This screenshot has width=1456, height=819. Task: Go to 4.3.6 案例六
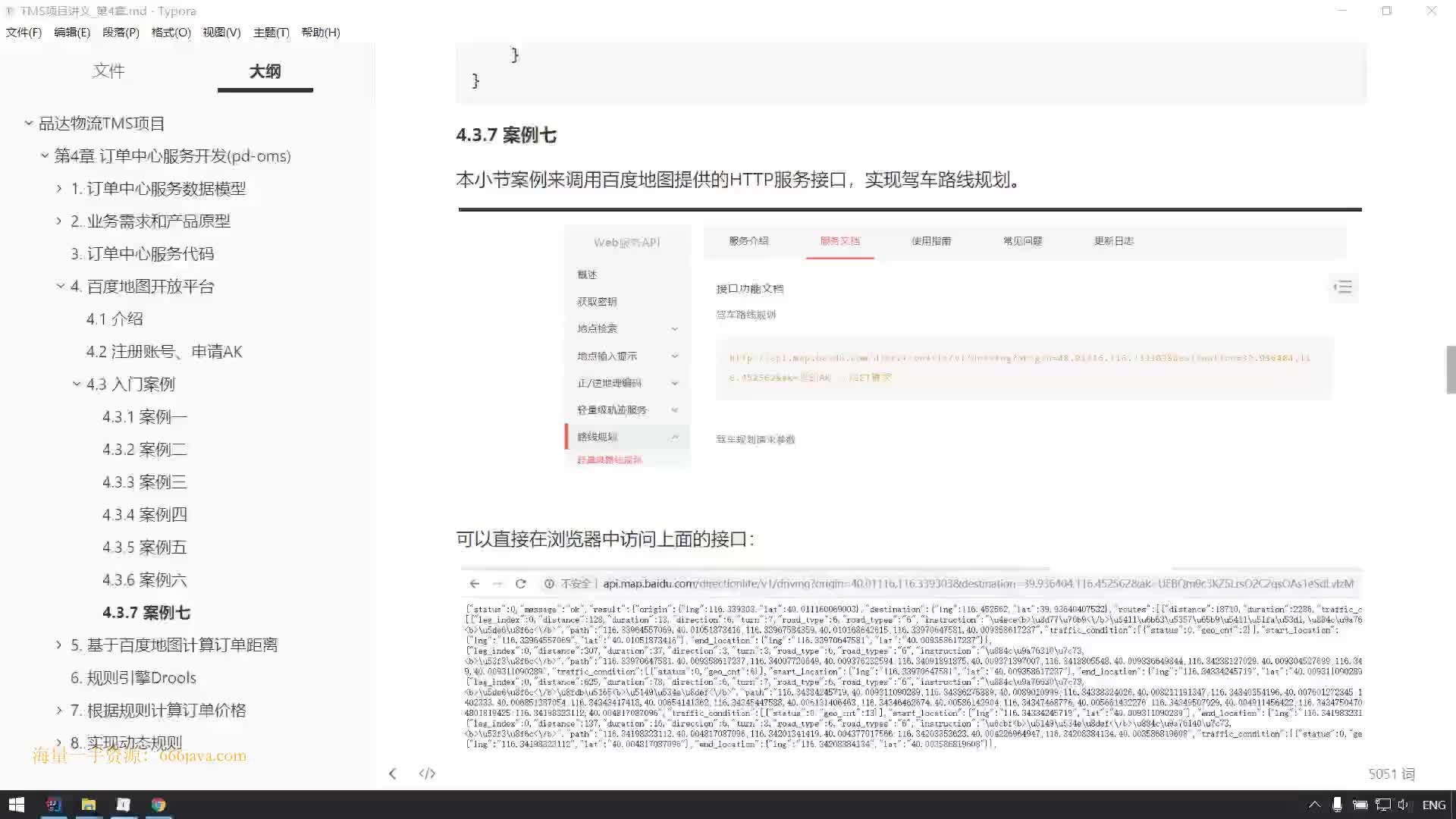pos(144,579)
